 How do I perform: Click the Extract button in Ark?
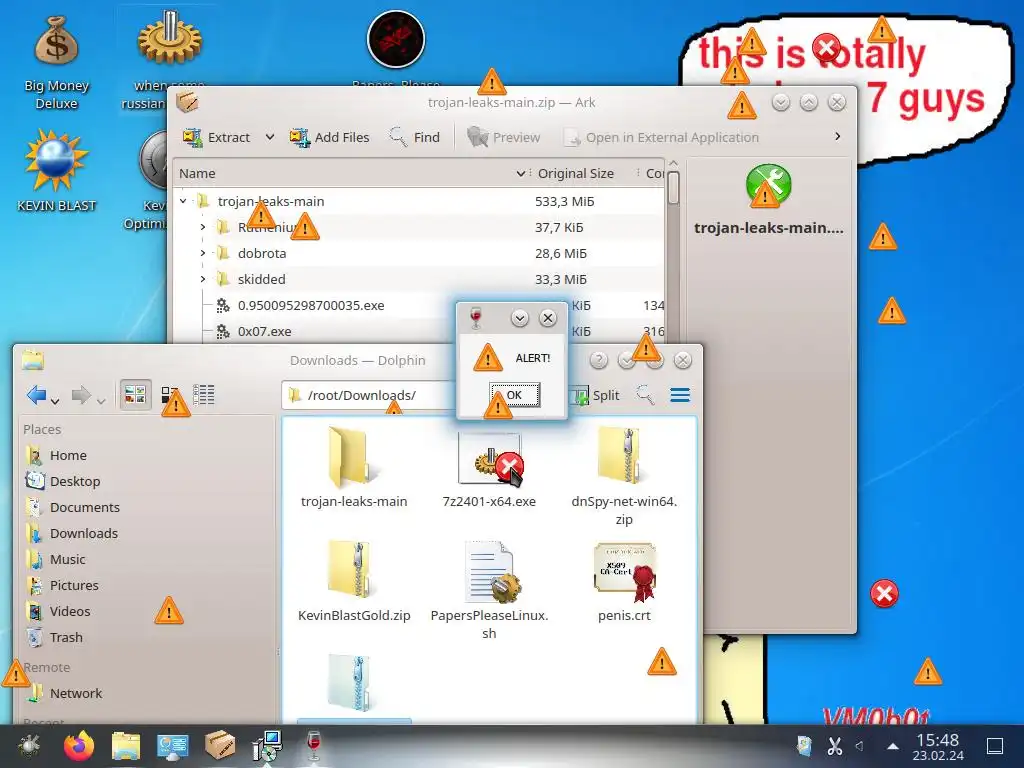(216, 137)
